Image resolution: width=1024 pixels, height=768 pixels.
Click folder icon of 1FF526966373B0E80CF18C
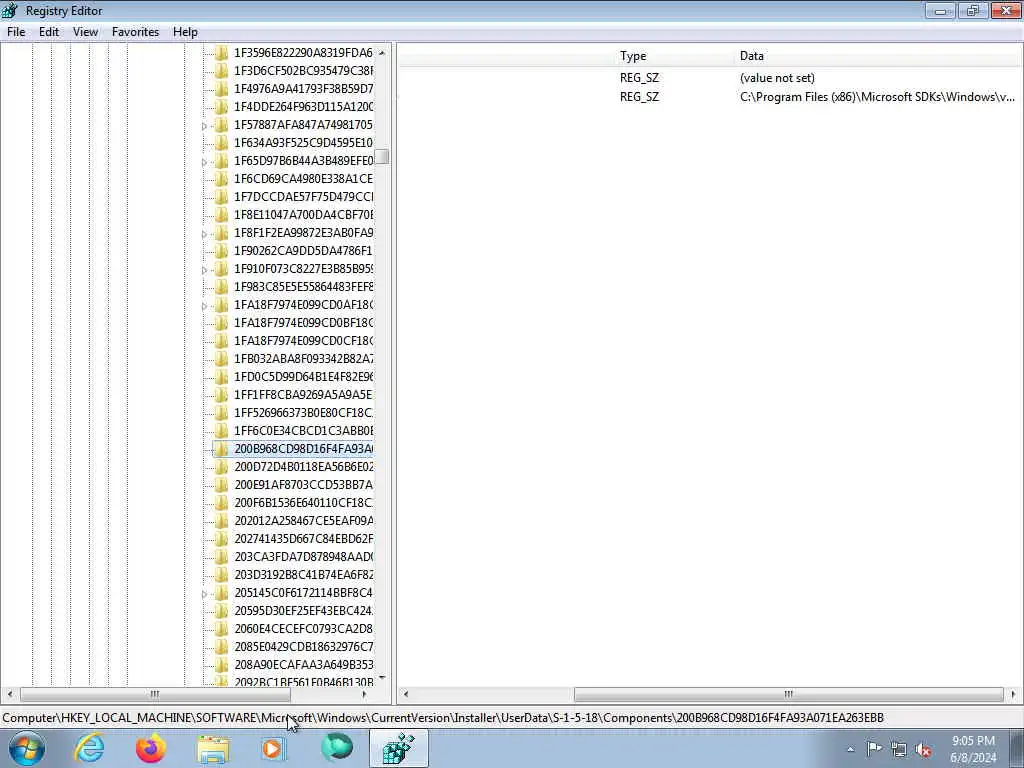(x=221, y=413)
